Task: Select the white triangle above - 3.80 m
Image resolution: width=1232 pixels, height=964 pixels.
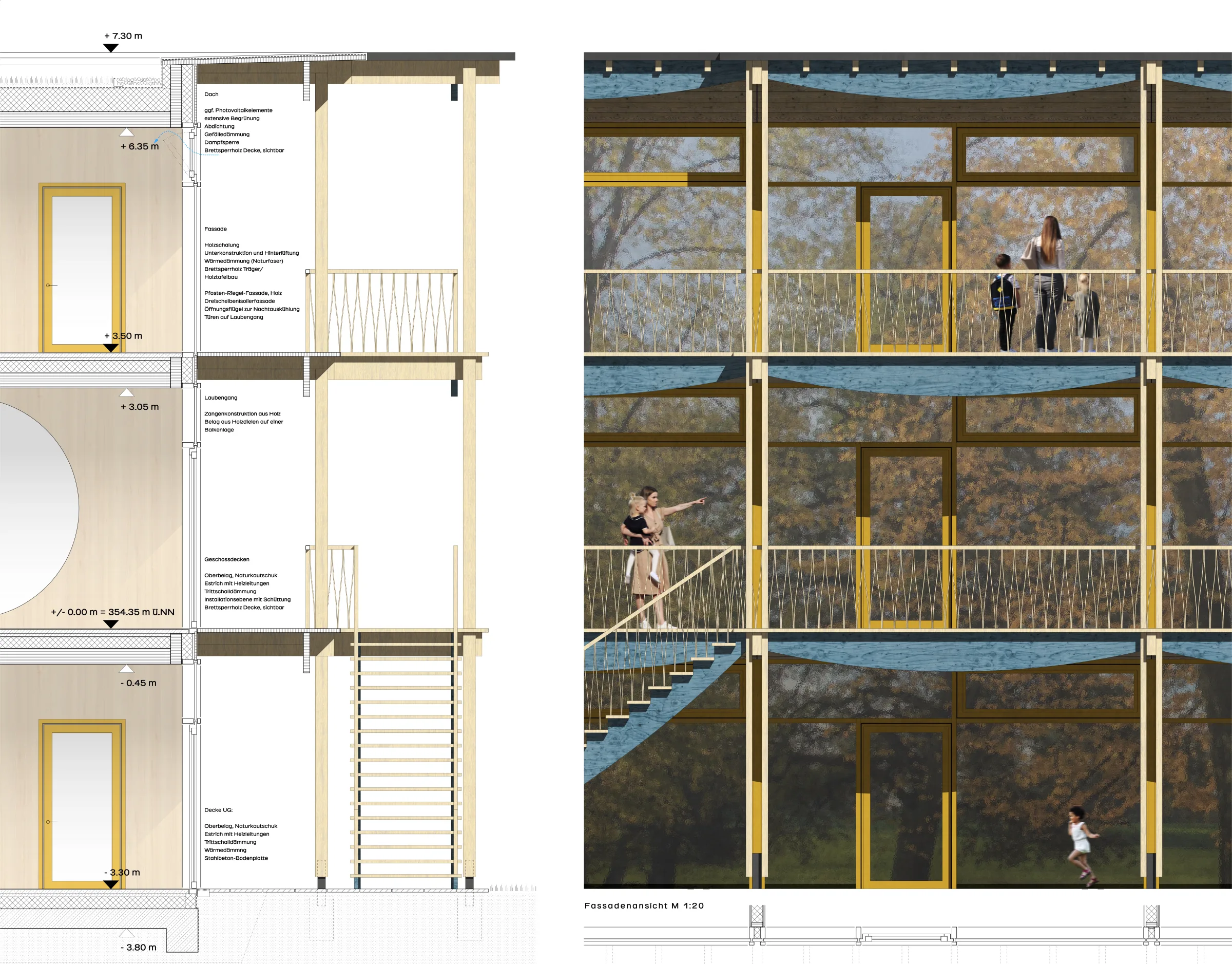Action: 126,933
